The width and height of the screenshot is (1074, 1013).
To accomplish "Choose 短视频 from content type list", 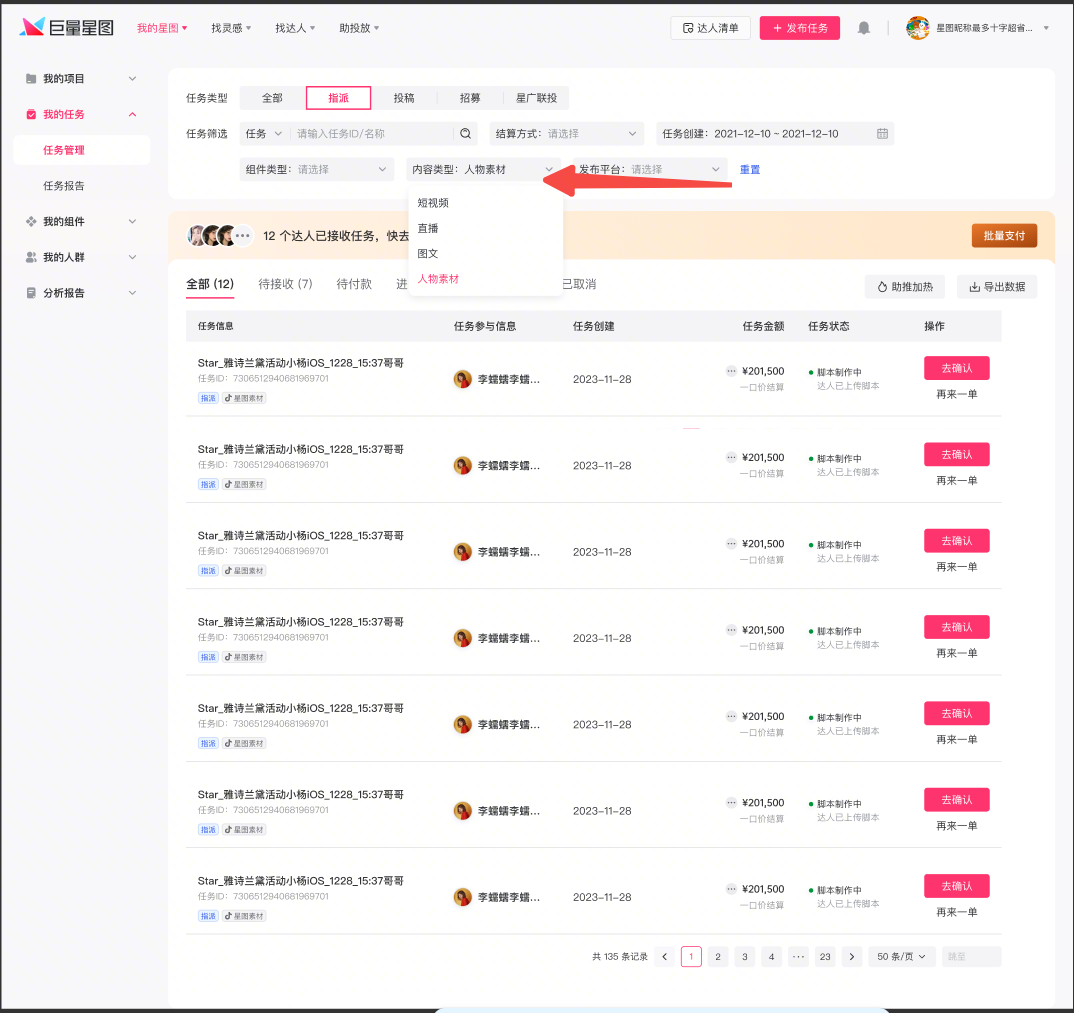I will tap(433, 203).
